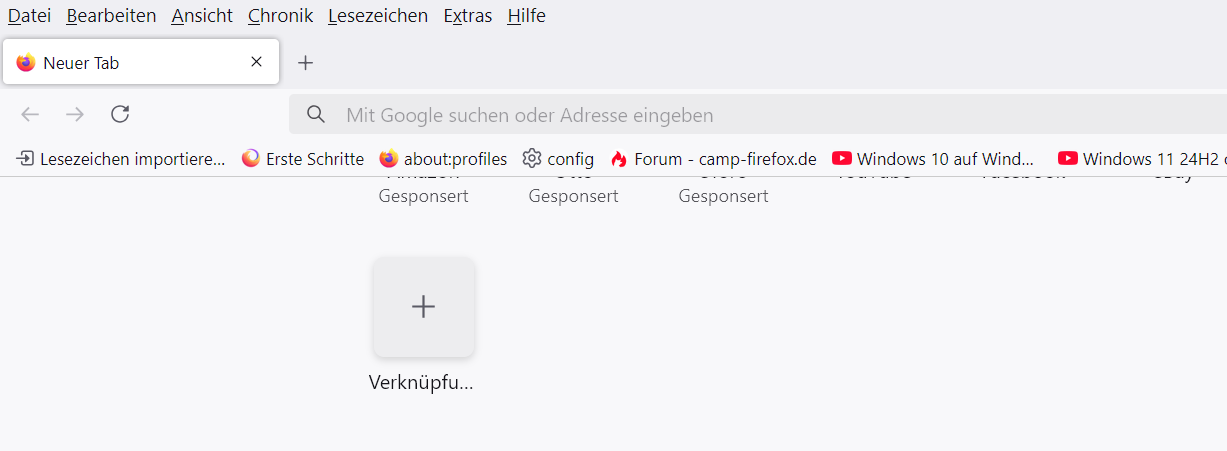The image size is (1227, 451).
Task: Open the Chronik menu
Action: pos(280,16)
